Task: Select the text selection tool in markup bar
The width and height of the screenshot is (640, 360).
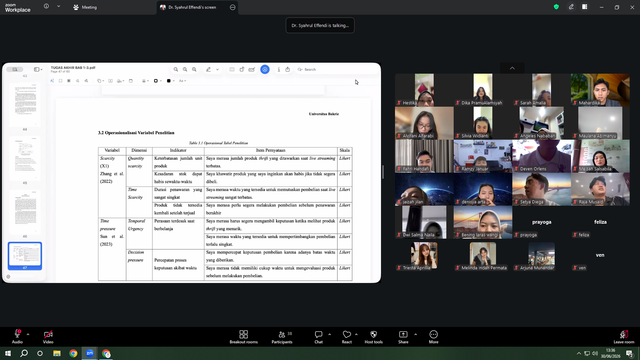Action: [x=52, y=81]
